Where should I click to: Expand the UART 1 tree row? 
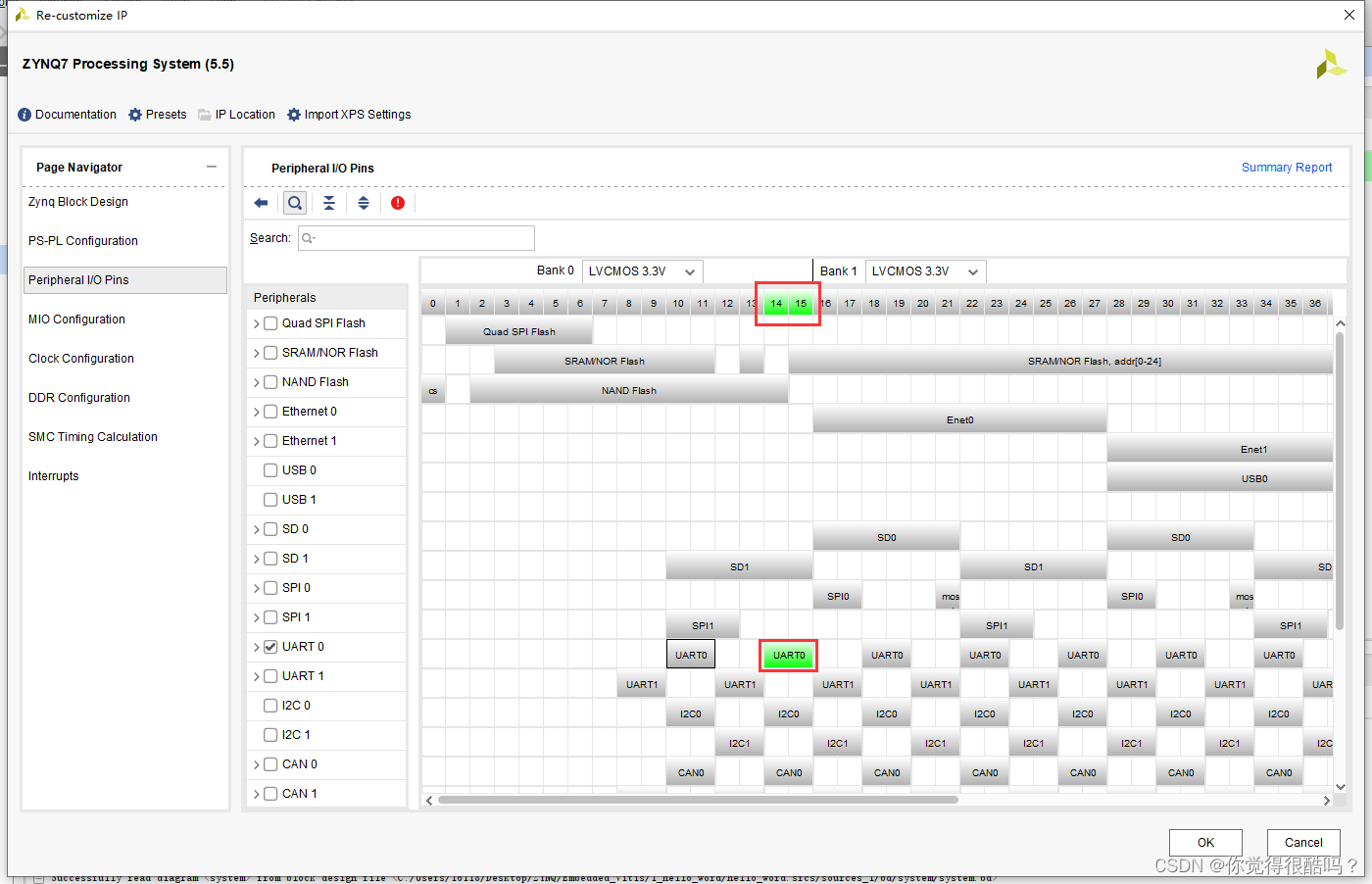click(257, 676)
